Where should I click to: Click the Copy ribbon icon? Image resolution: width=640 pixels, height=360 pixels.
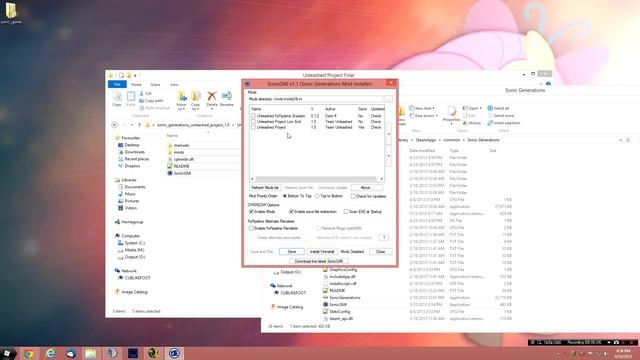click(117, 99)
